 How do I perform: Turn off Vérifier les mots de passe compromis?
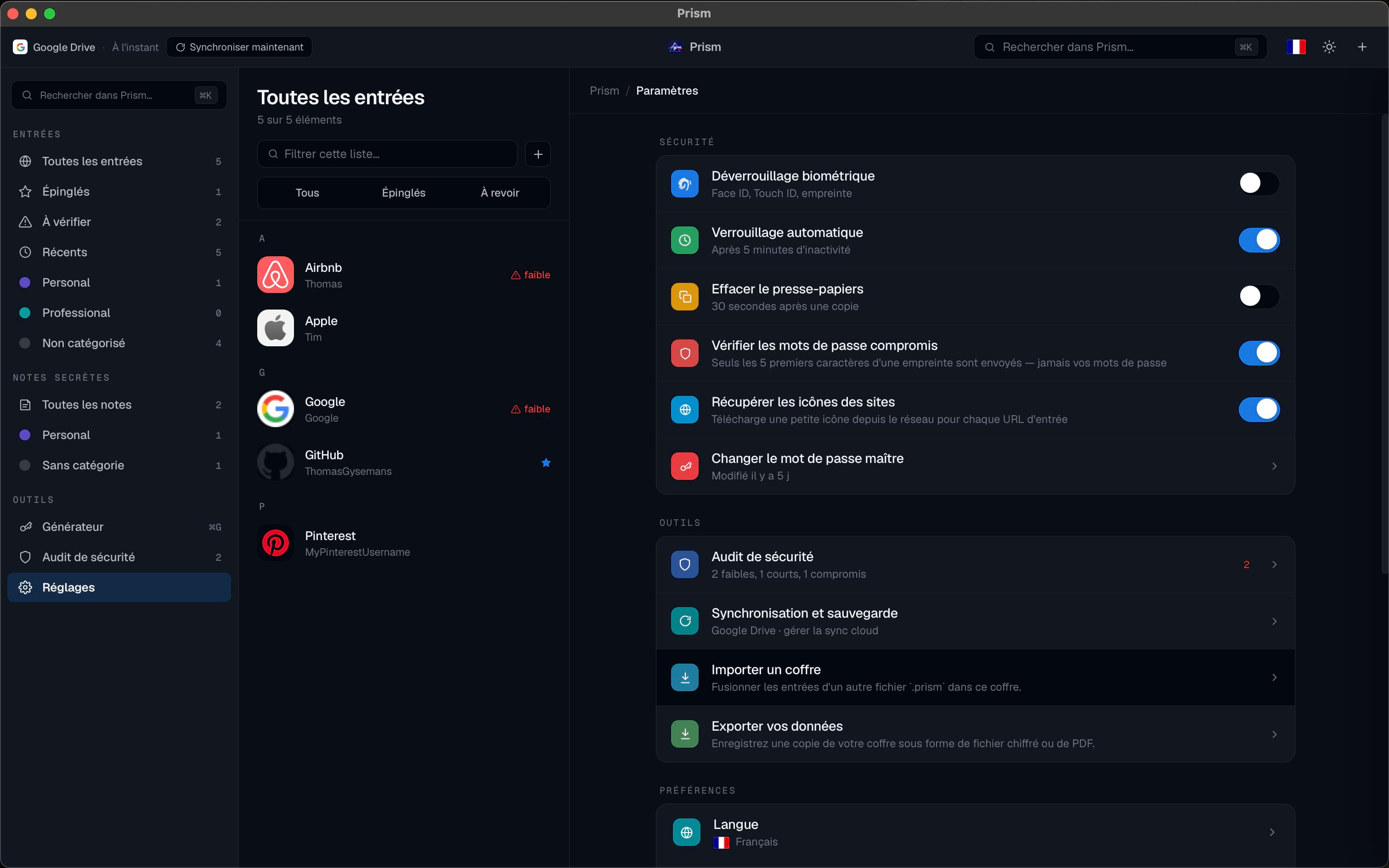1259,353
